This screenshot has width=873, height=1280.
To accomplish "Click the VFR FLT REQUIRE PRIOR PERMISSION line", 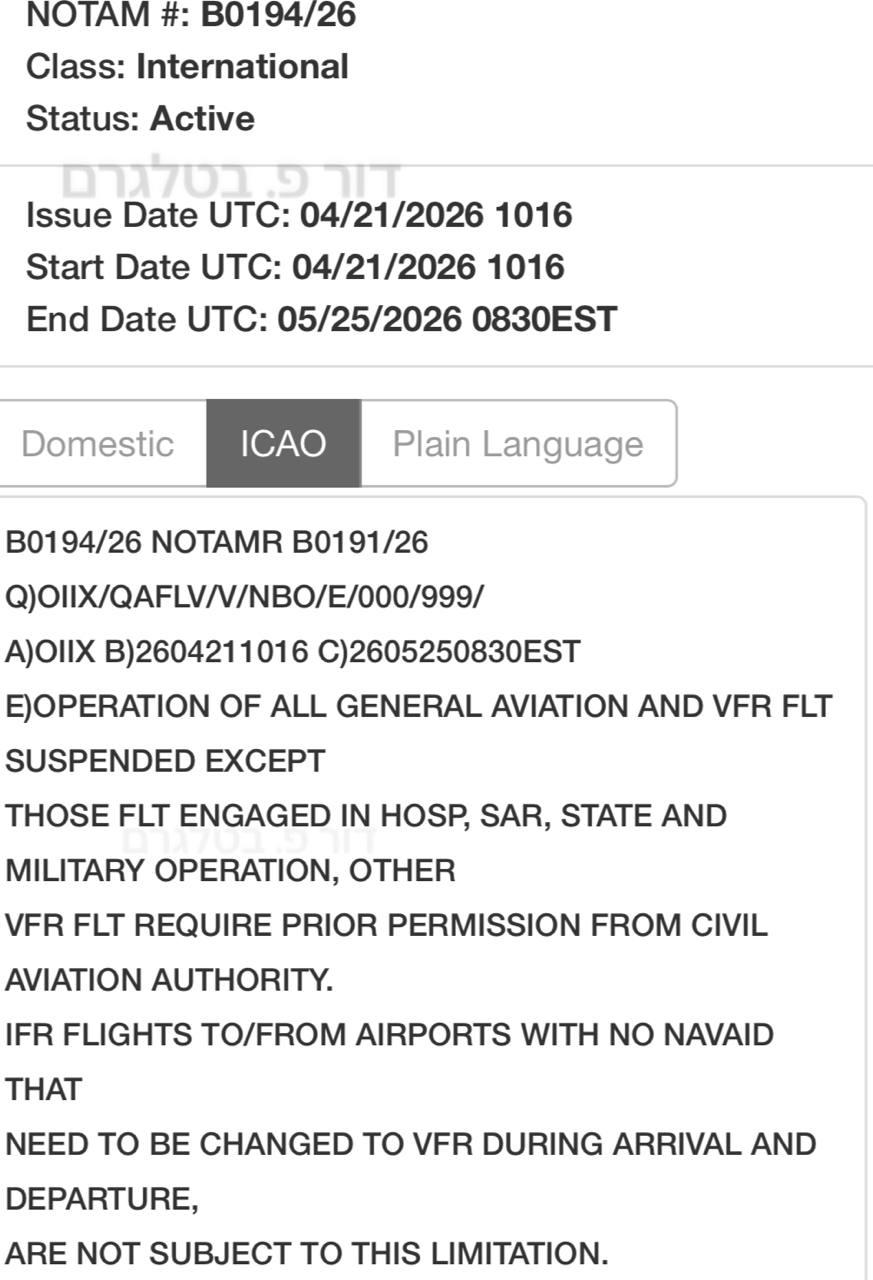I will pos(387,925).
